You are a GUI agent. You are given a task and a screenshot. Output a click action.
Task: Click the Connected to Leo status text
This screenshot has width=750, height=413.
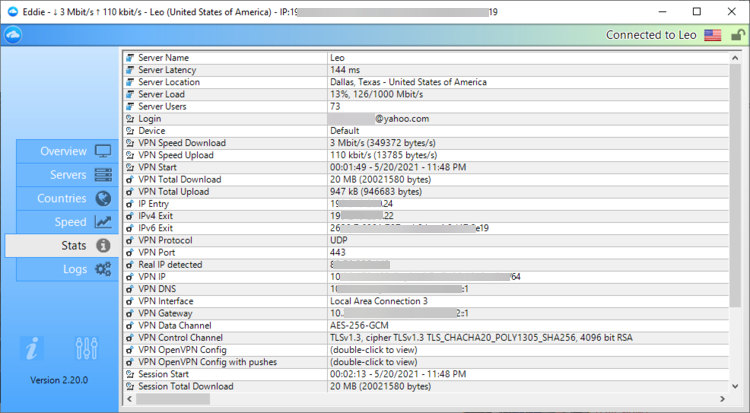click(651, 35)
